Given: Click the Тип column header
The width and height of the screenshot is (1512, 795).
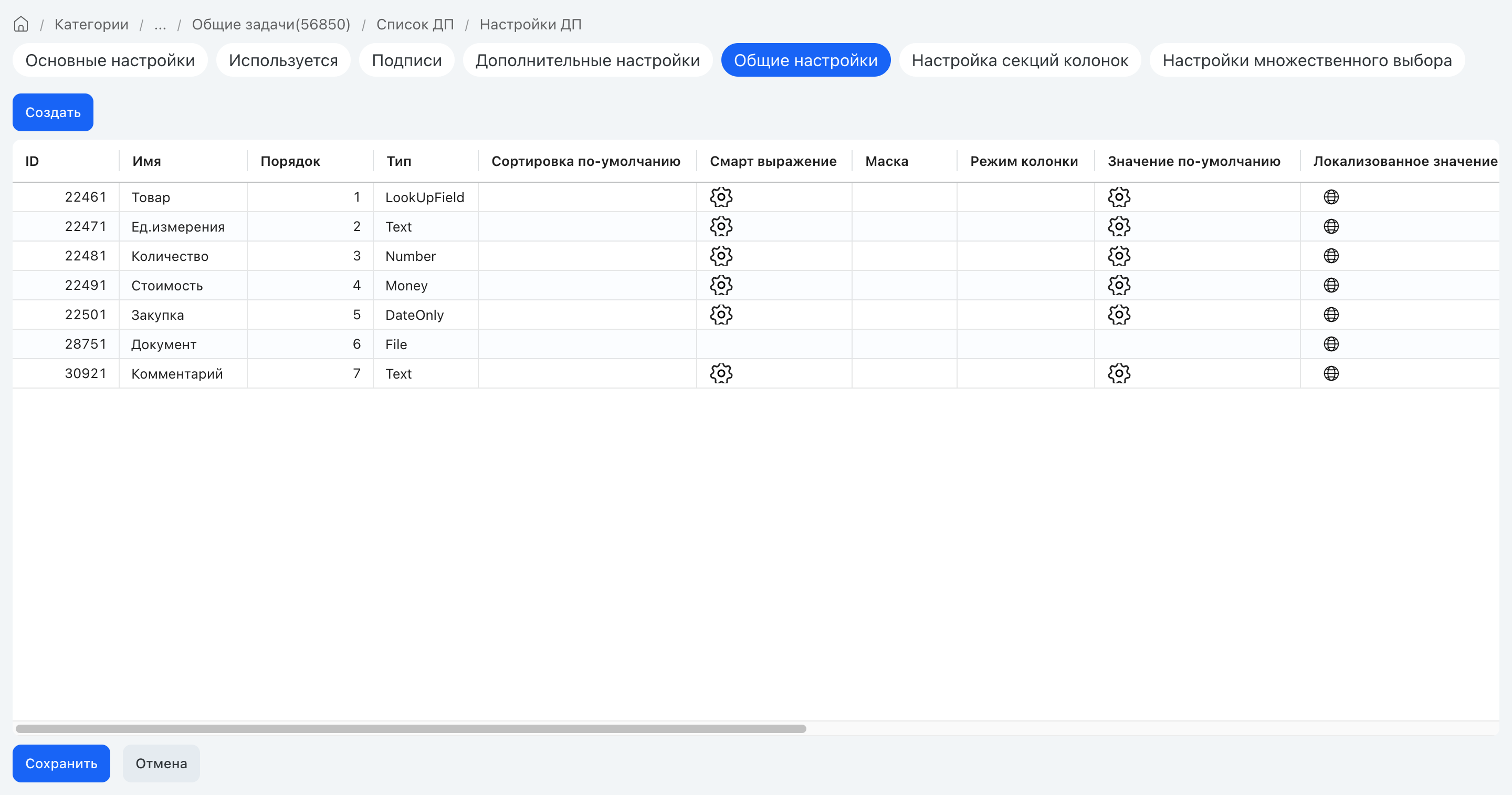Looking at the screenshot, I should [x=426, y=161].
